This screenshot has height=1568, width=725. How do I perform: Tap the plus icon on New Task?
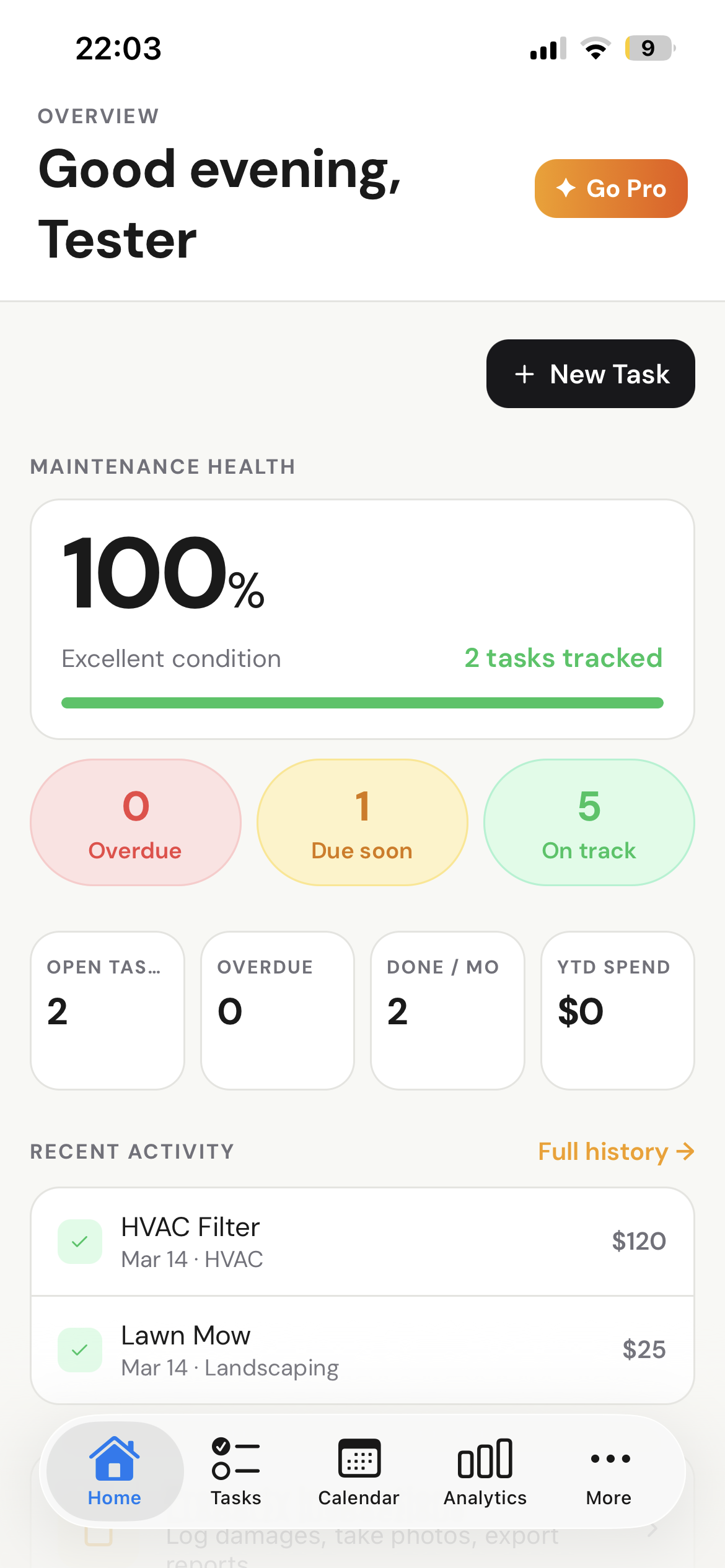(x=524, y=374)
